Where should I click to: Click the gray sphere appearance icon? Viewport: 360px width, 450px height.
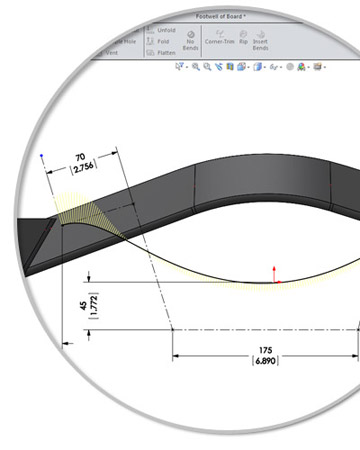[x=290, y=67]
